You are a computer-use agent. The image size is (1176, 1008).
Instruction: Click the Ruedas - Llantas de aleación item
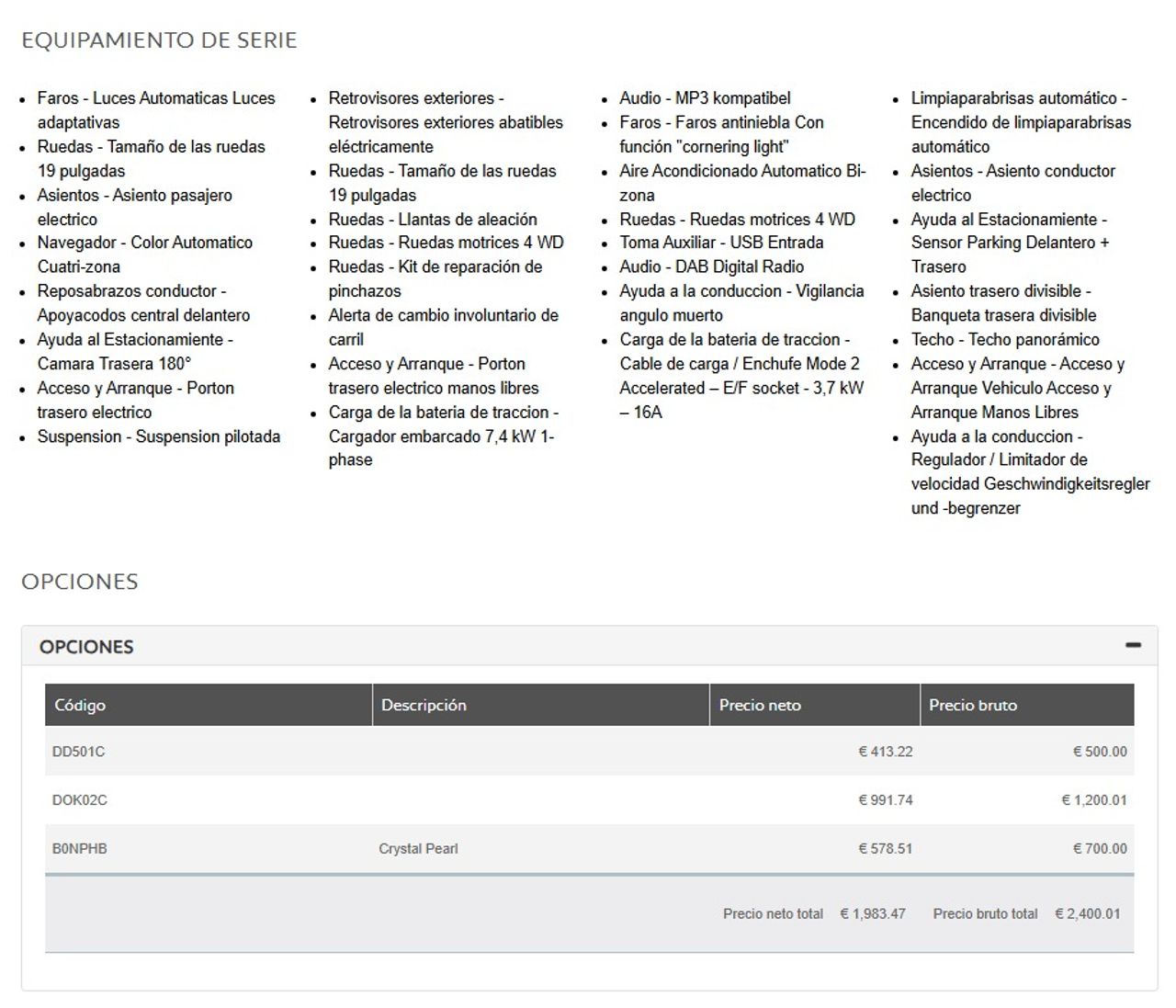(x=433, y=220)
